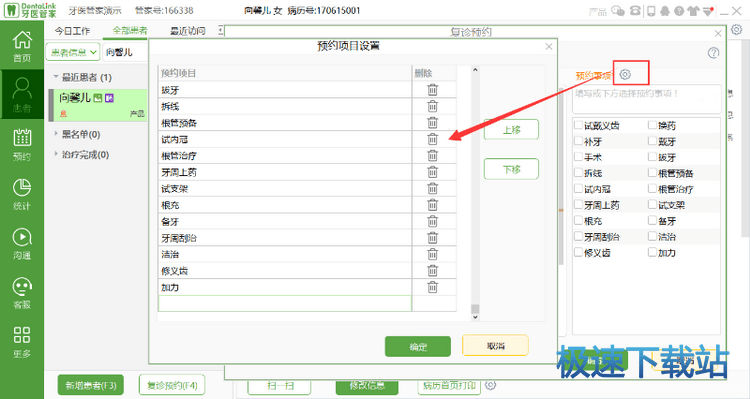The image size is (750, 399).
Task: Click trash icon for 修义齿
Action: click(x=432, y=271)
